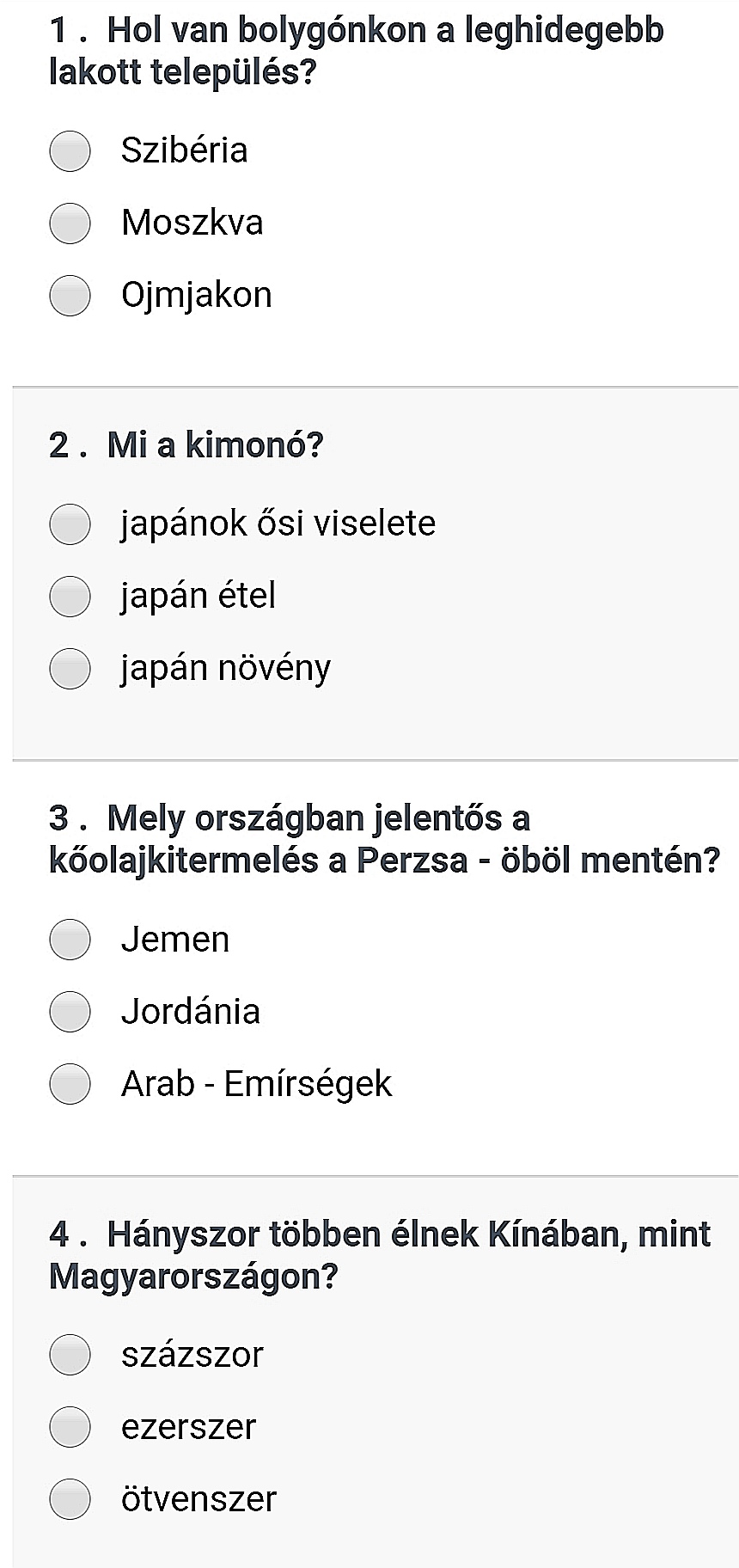
Task: Click the Jordánia label text
Action: 191,1011
